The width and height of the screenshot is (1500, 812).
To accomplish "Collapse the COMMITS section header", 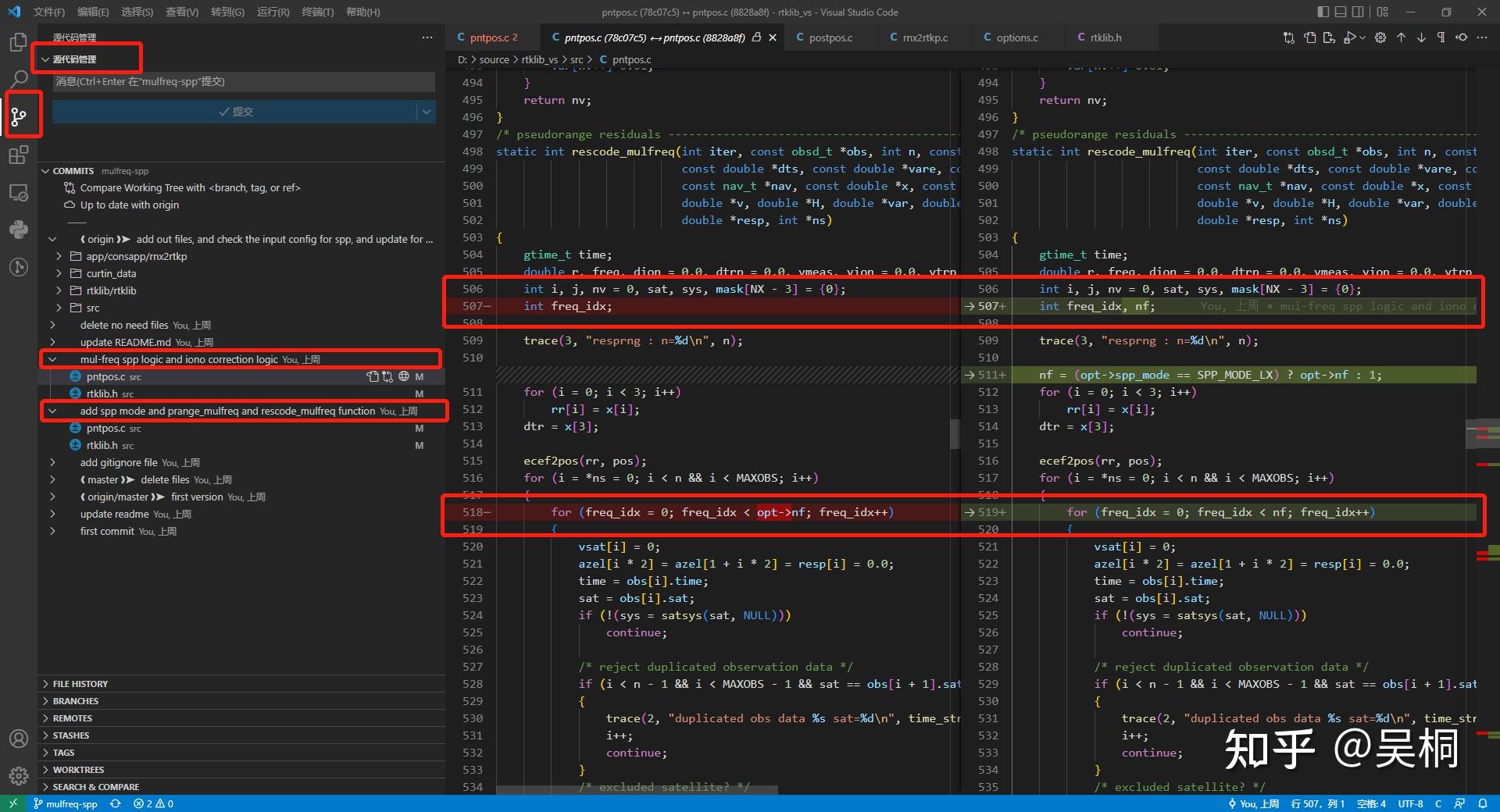I will (x=73, y=171).
